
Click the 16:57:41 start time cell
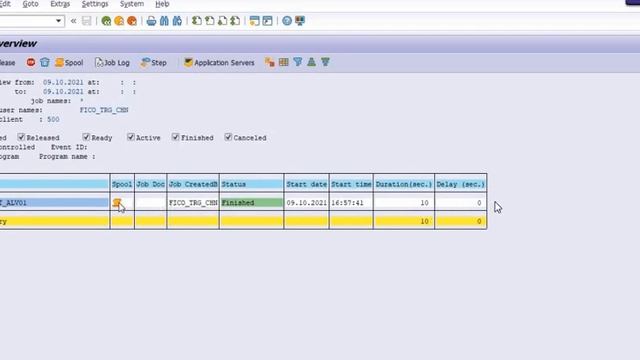point(351,202)
